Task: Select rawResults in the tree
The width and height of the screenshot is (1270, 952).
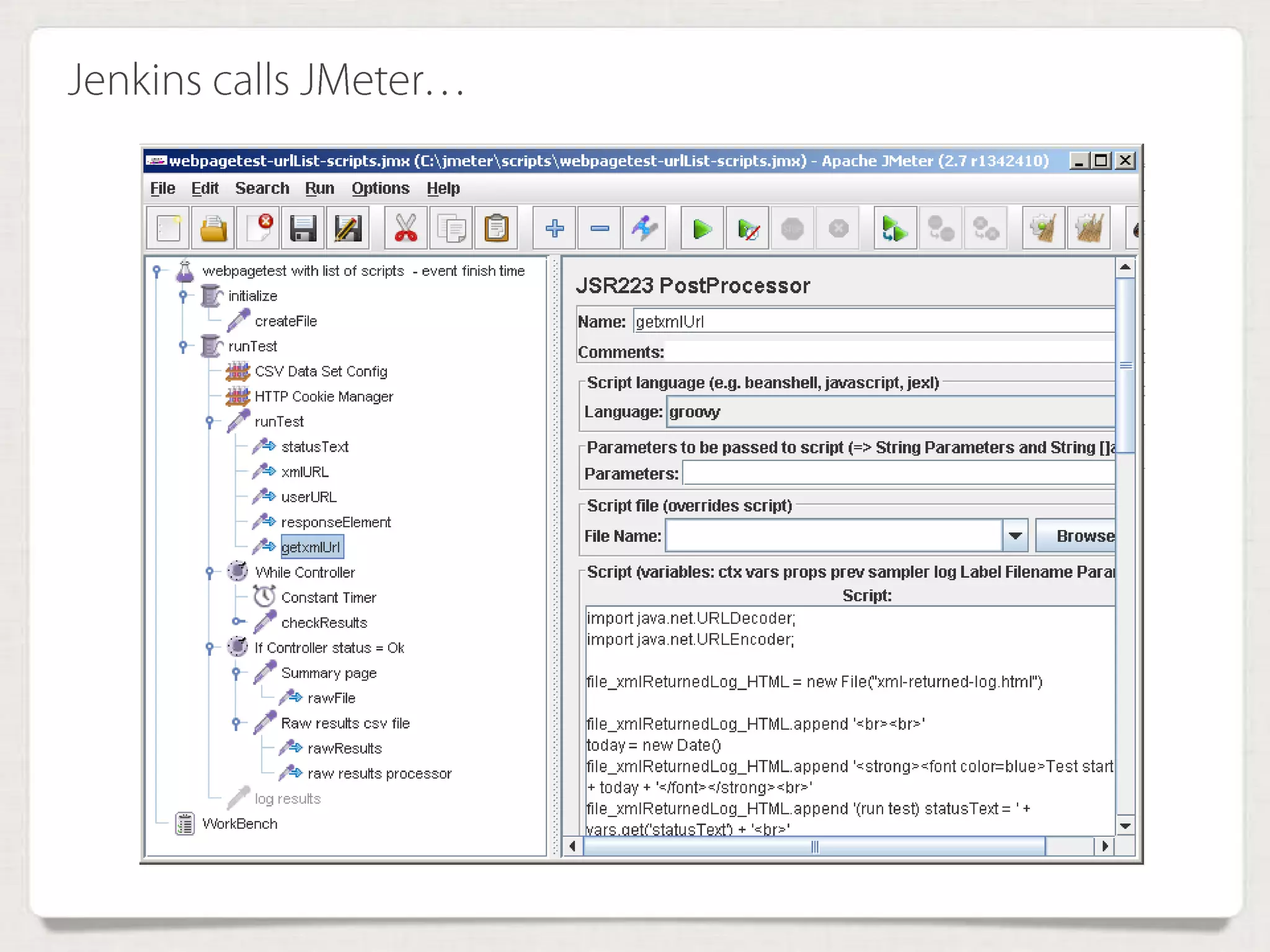Action: (x=344, y=749)
